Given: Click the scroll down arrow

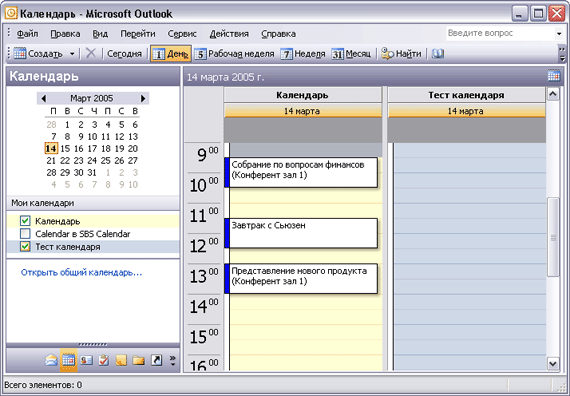Looking at the screenshot, I should pos(553,363).
